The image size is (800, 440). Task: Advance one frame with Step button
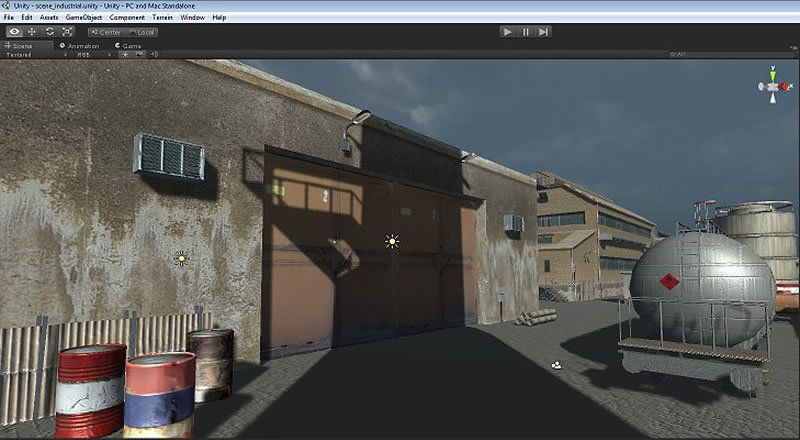pos(543,32)
